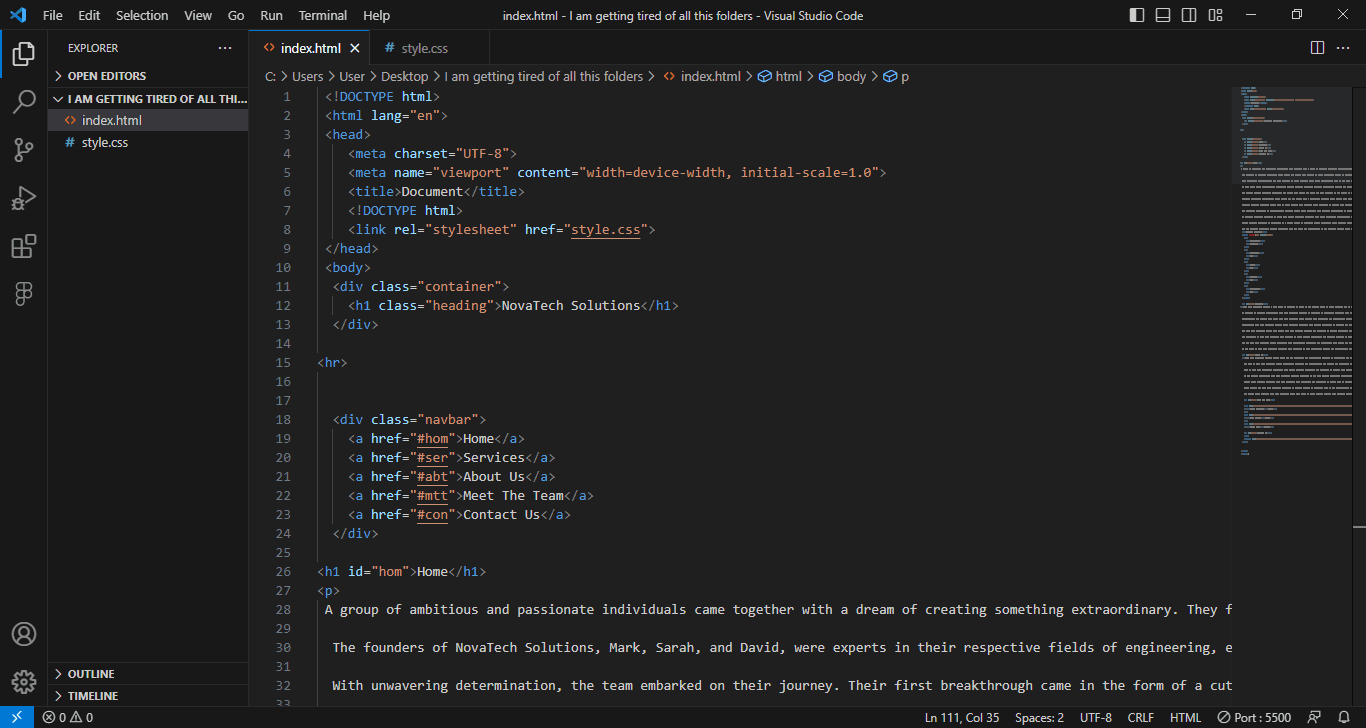Viewport: 1366px width, 728px height.
Task: Toggle the secondary side bar
Action: coord(1189,15)
